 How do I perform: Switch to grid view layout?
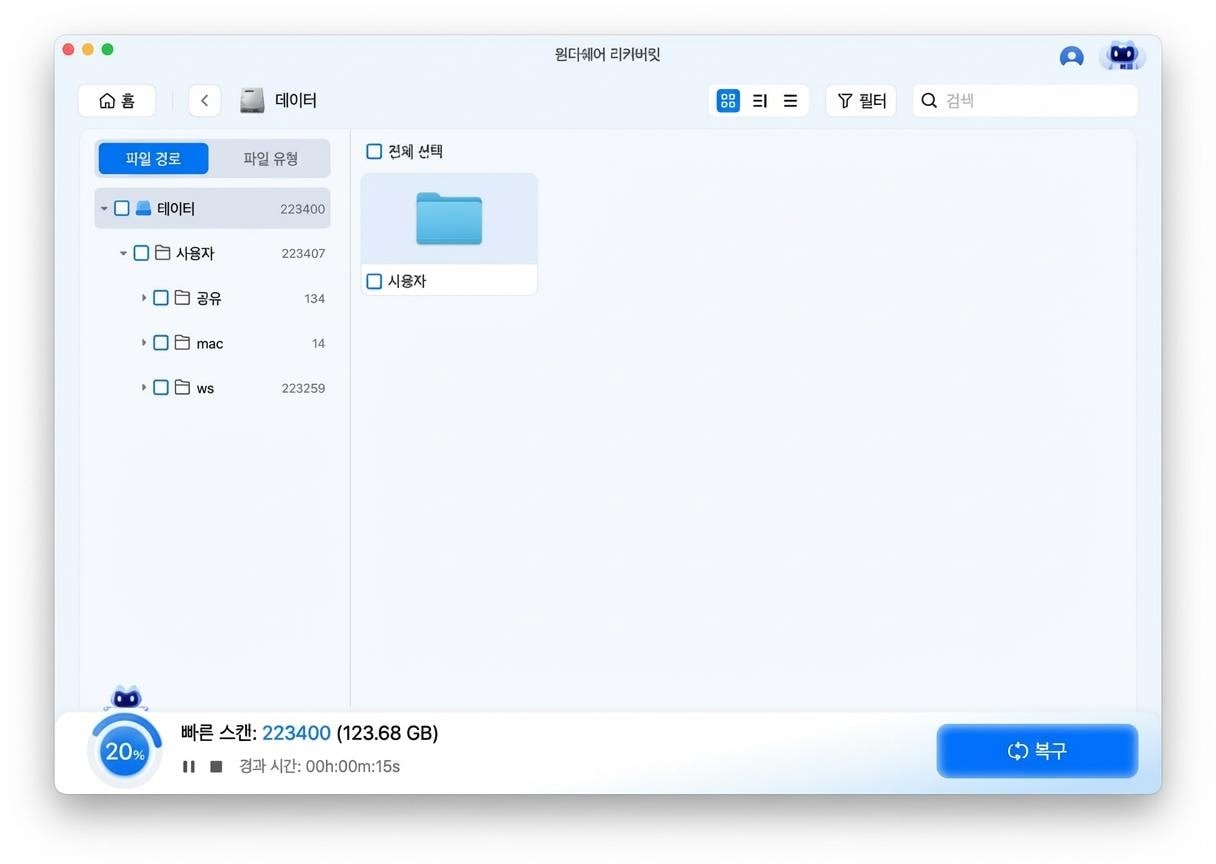(x=727, y=100)
